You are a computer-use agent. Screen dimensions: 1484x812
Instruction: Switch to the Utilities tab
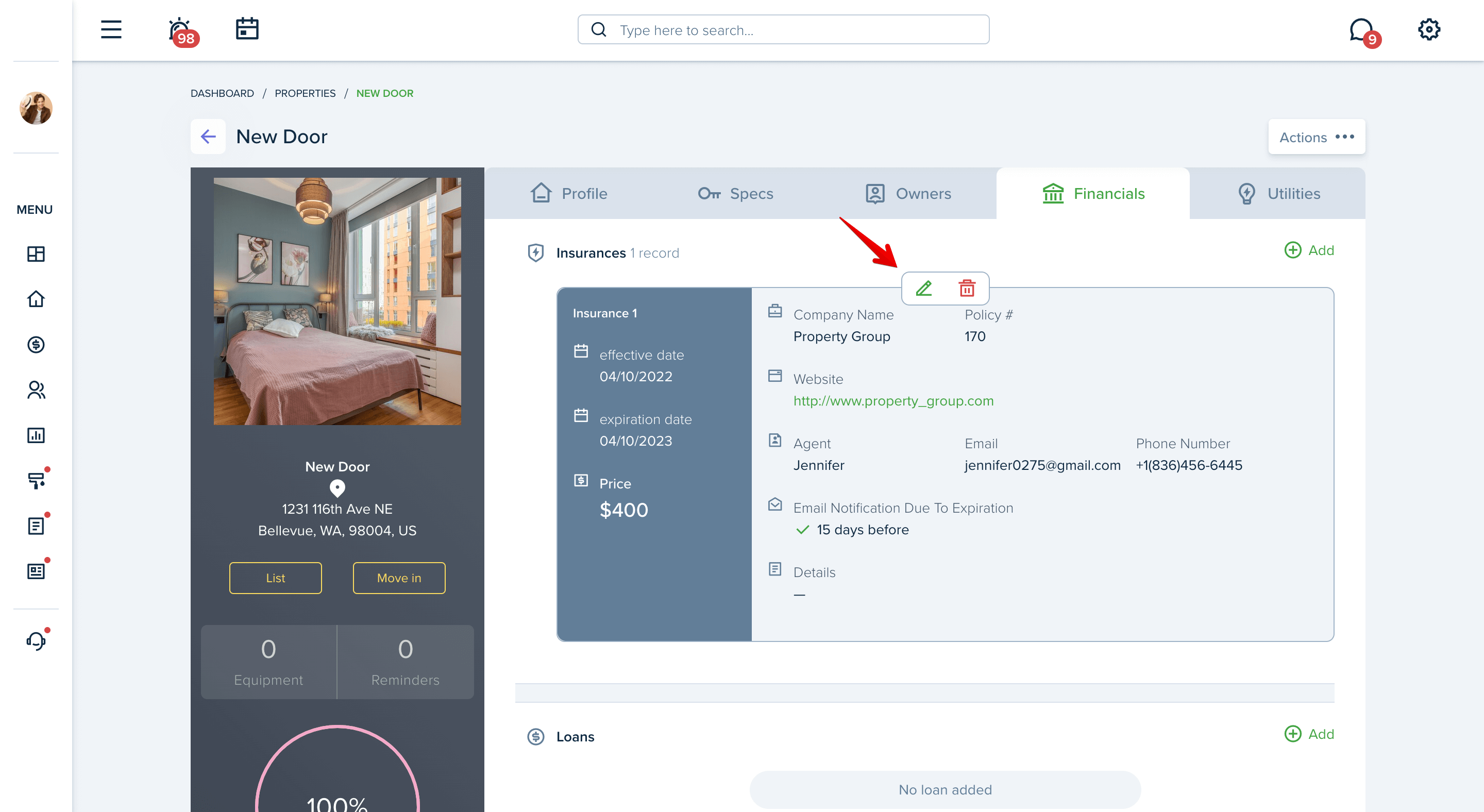point(1278,194)
